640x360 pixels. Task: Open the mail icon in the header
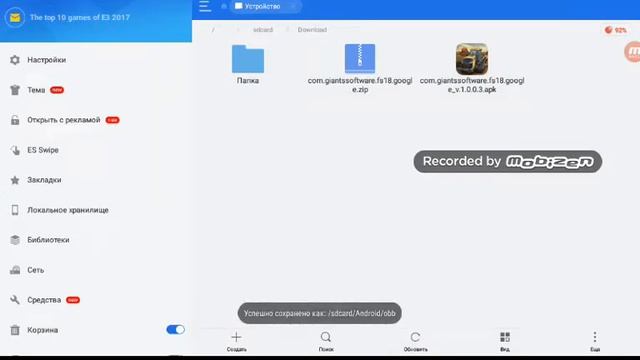click(x=15, y=18)
